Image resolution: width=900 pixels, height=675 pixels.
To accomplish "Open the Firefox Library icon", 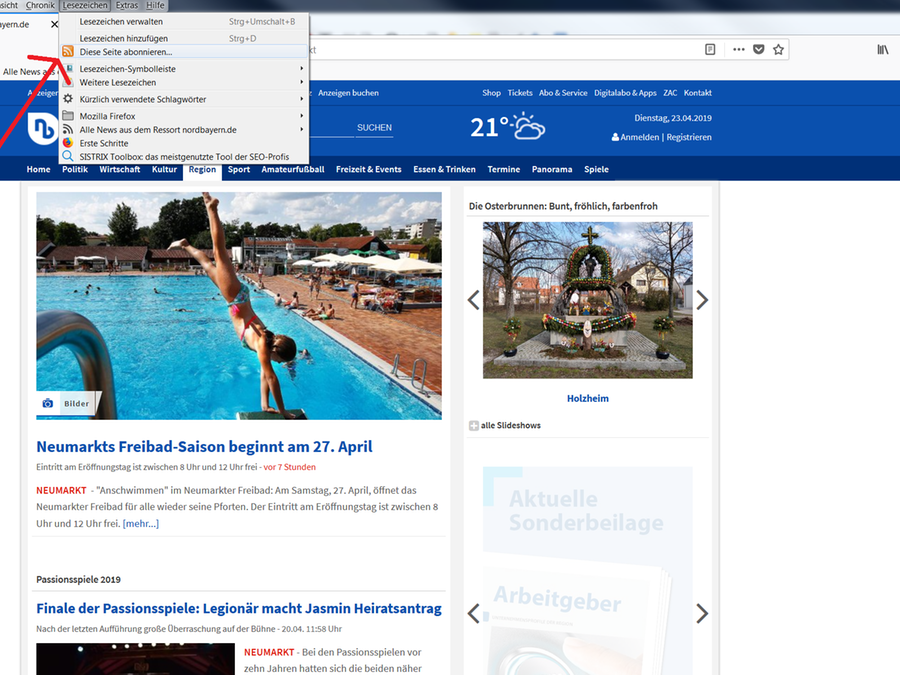I will tap(883, 49).
